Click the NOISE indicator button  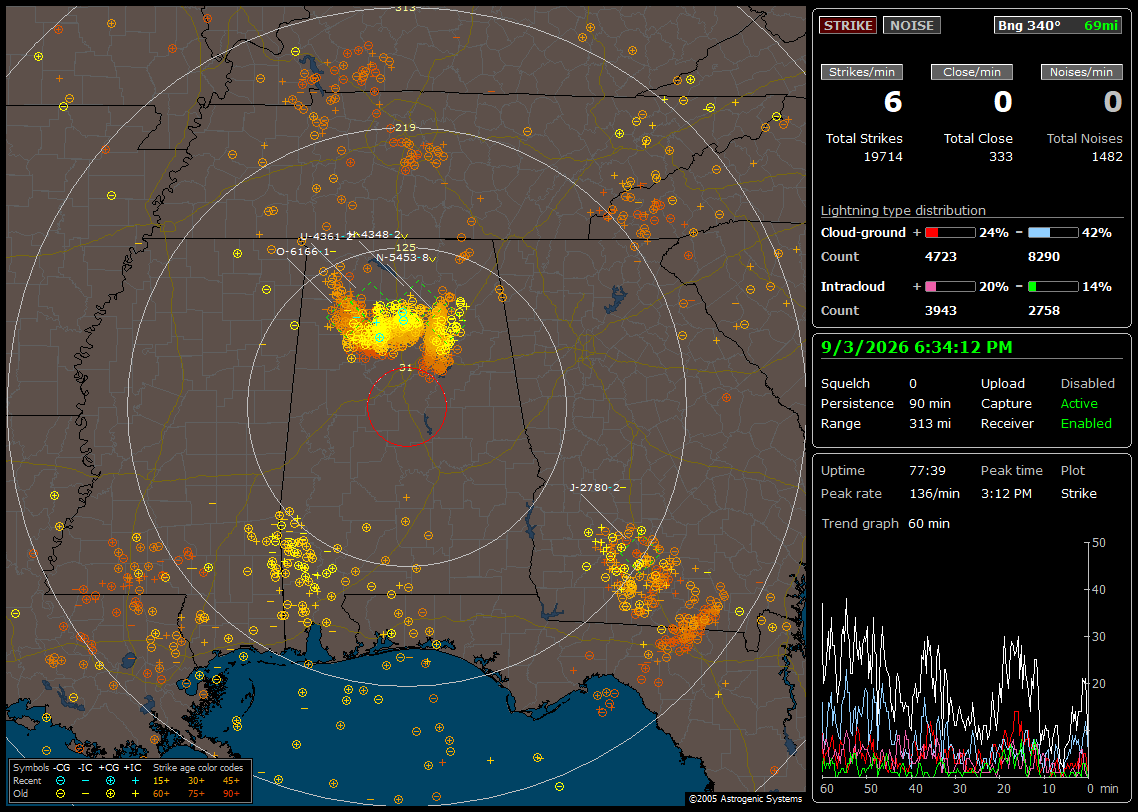tap(912, 25)
